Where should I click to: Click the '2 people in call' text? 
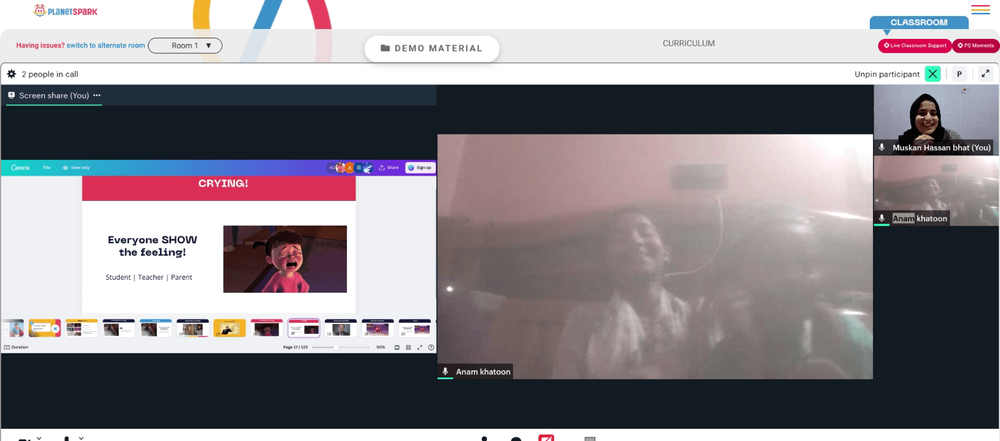point(50,74)
